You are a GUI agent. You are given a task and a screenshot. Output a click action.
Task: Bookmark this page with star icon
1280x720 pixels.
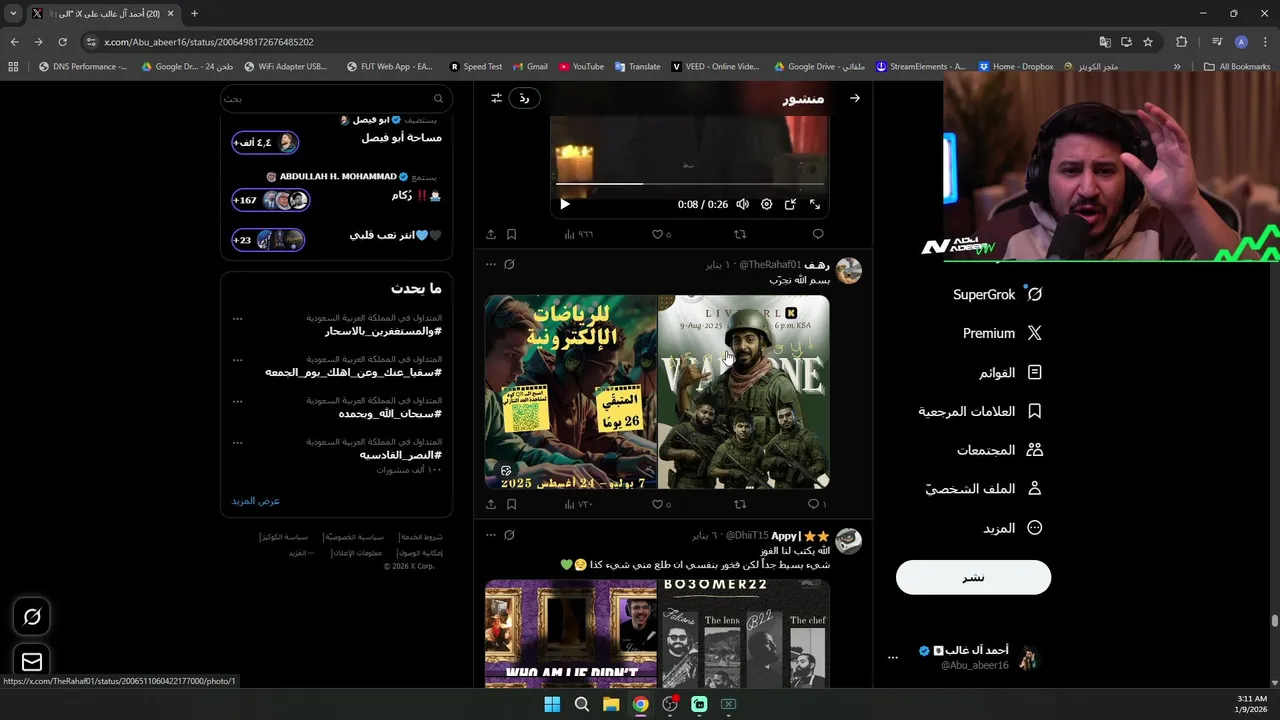point(1148,42)
